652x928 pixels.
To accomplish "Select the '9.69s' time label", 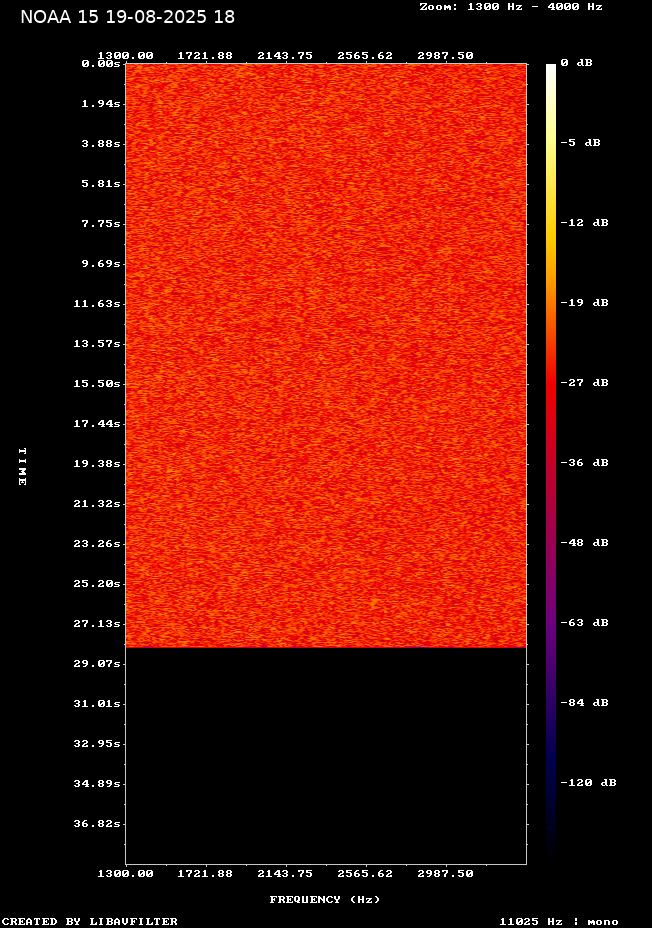I will pos(101,263).
